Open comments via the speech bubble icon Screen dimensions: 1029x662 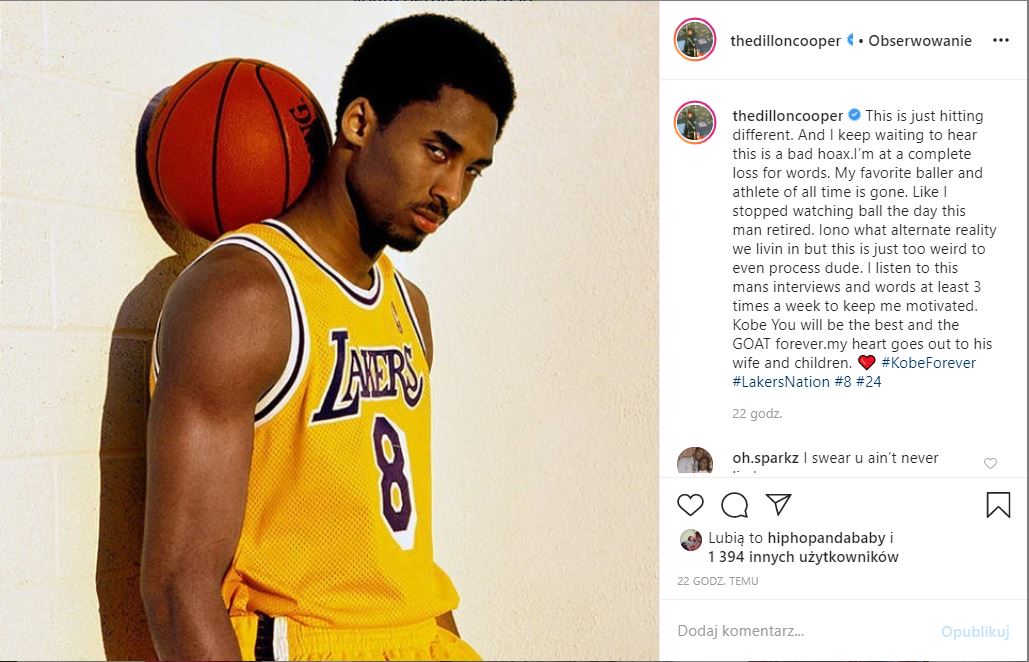pos(734,505)
